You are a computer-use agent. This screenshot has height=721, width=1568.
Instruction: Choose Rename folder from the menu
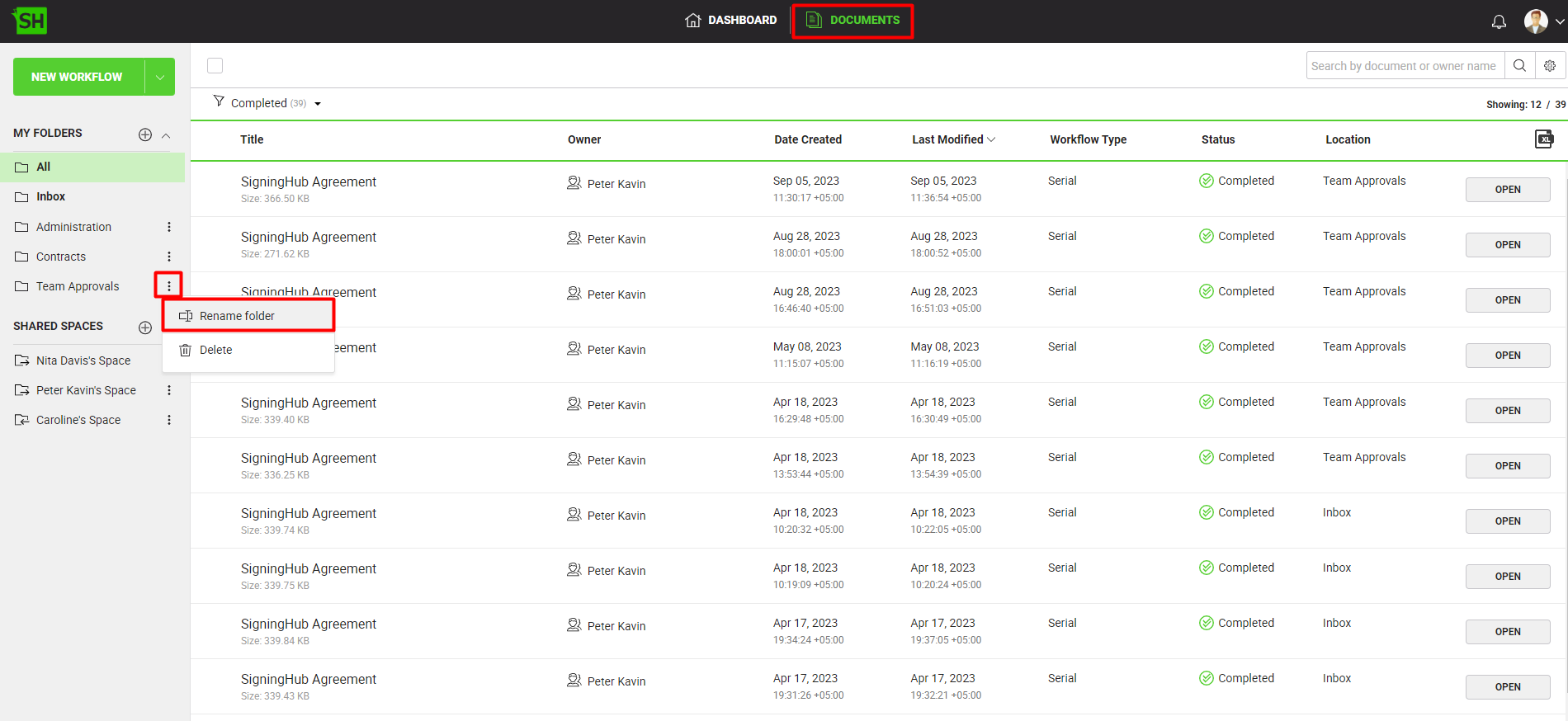[x=237, y=316]
